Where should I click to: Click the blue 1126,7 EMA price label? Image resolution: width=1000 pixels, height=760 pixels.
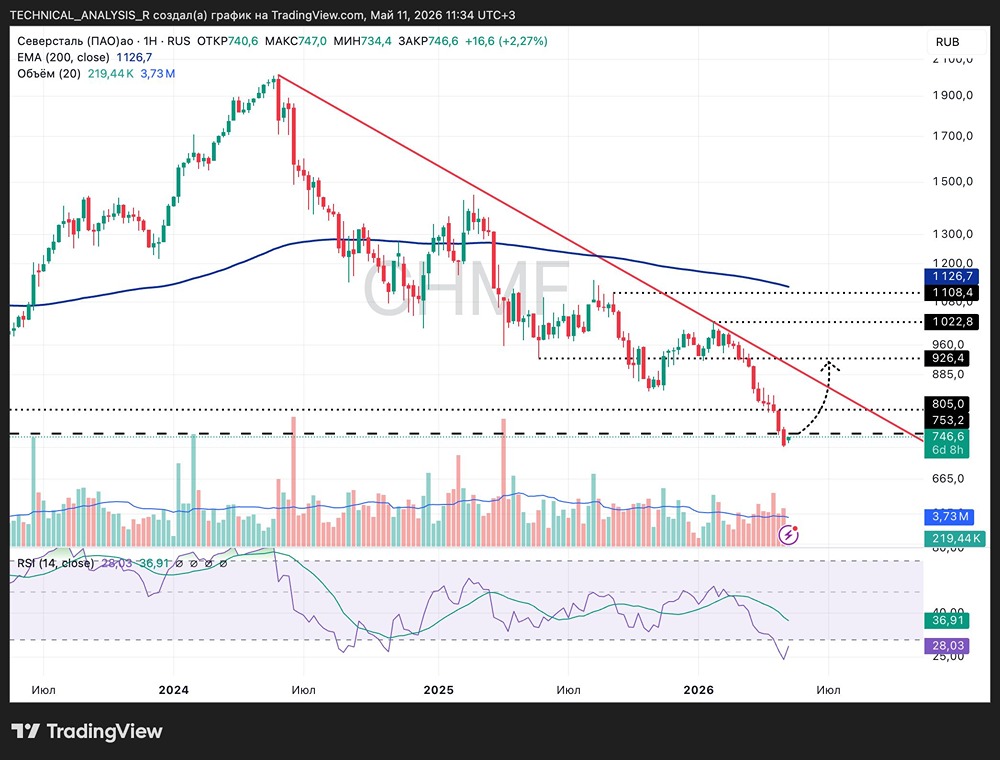point(952,276)
